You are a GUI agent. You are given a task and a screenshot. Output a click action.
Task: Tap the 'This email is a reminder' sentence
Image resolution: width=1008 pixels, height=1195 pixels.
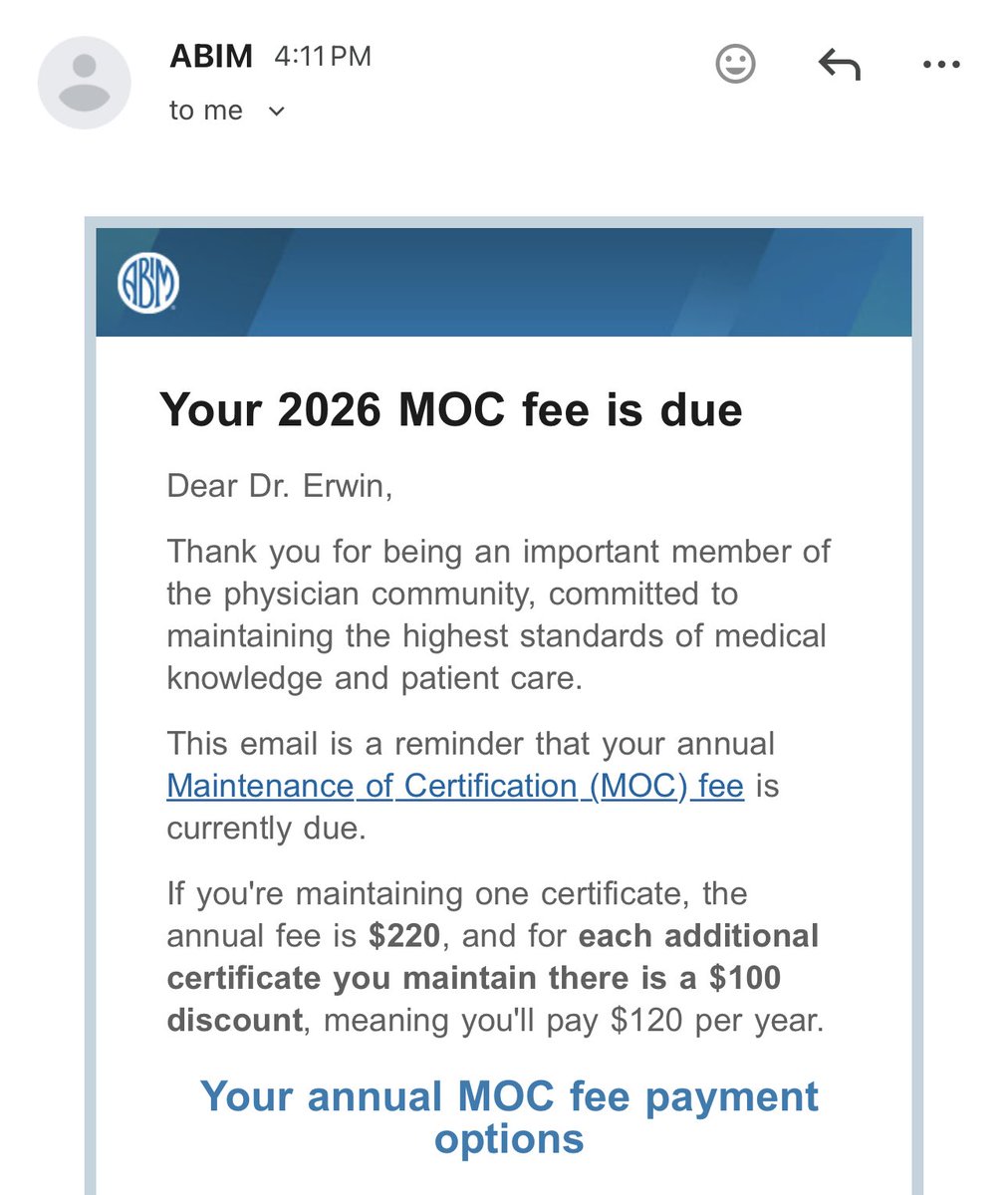(472, 786)
